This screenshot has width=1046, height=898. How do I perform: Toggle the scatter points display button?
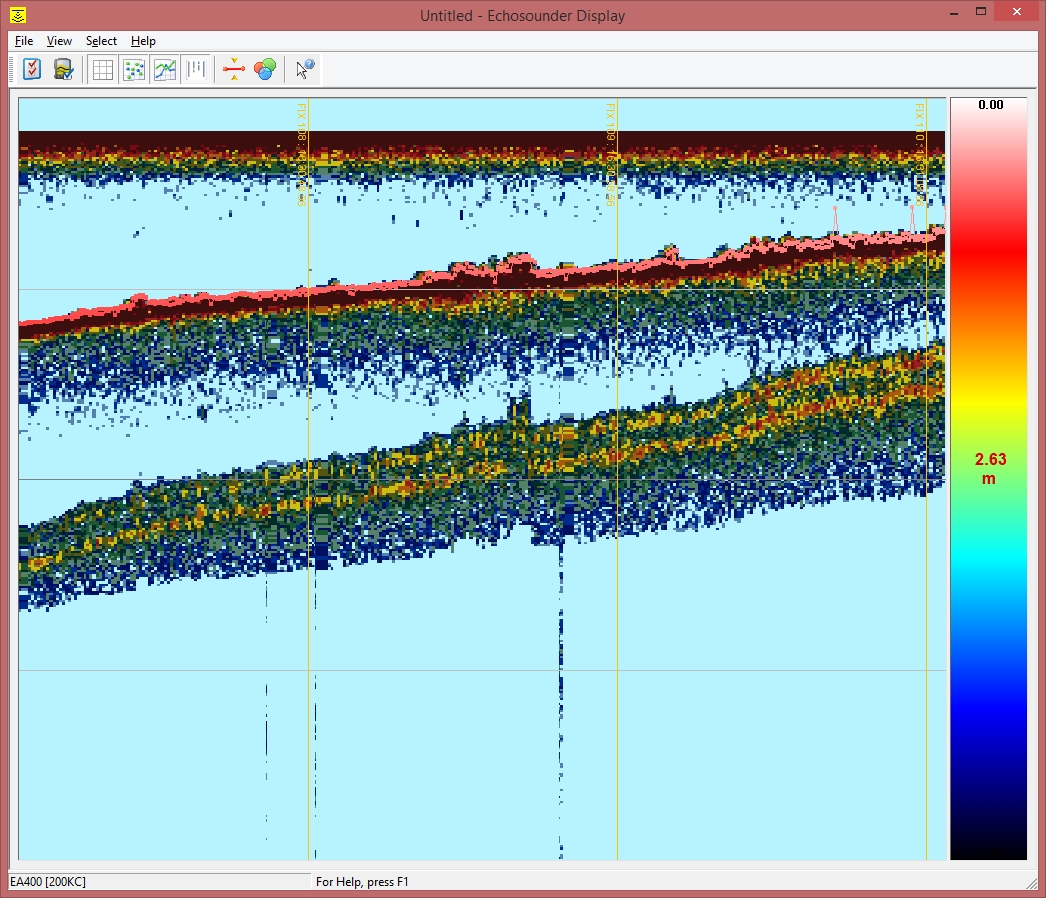point(133,69)
